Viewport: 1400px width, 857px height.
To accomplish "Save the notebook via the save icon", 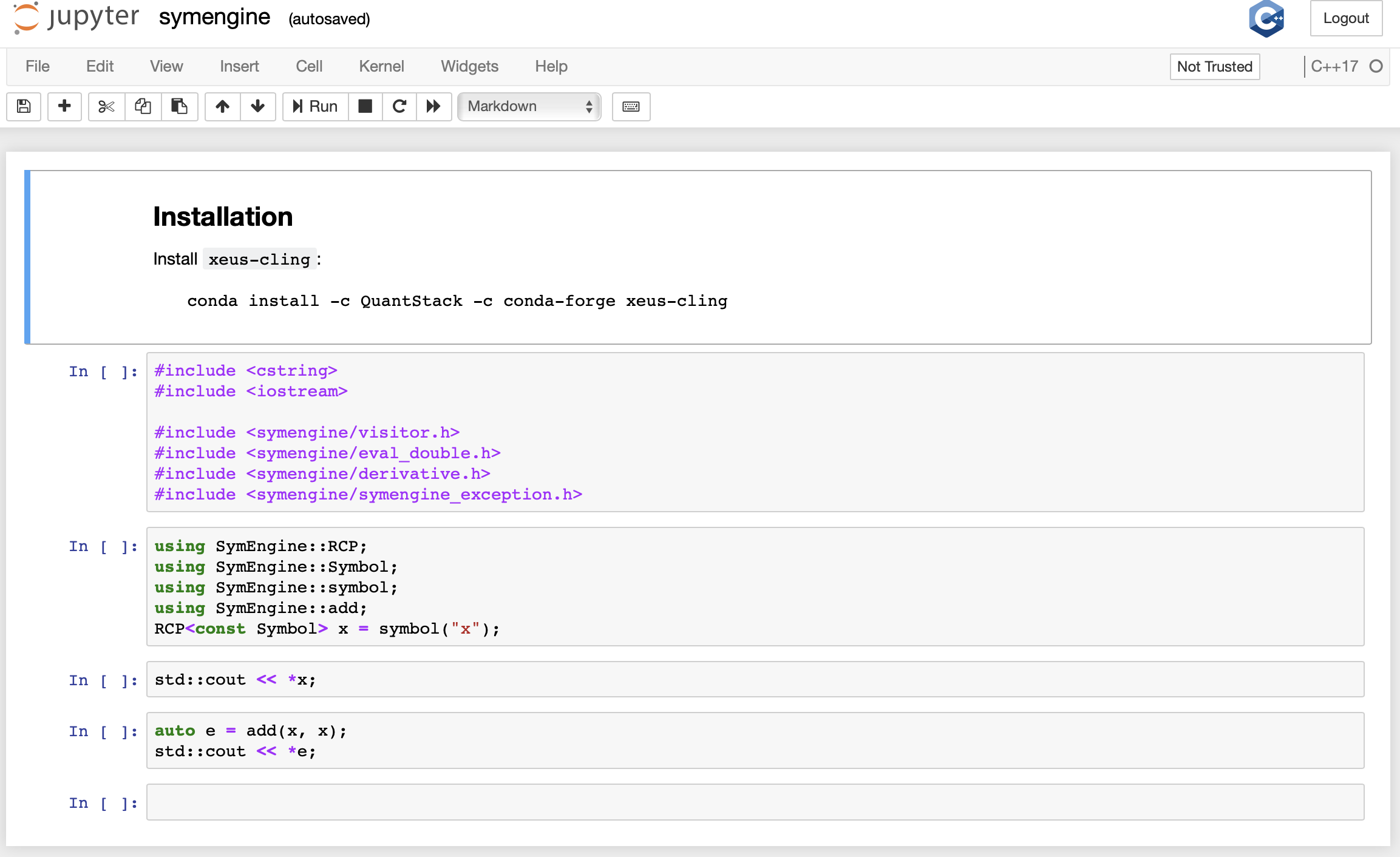I will 23,106.
